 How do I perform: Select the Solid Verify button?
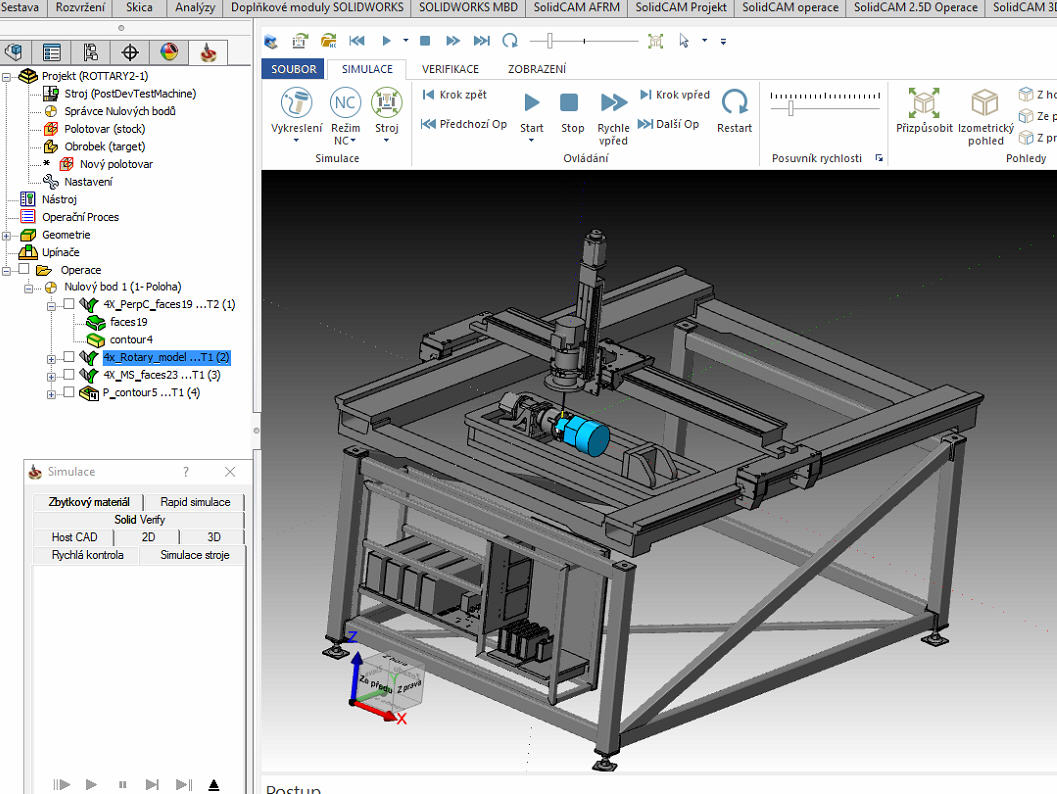coord(139,520)
